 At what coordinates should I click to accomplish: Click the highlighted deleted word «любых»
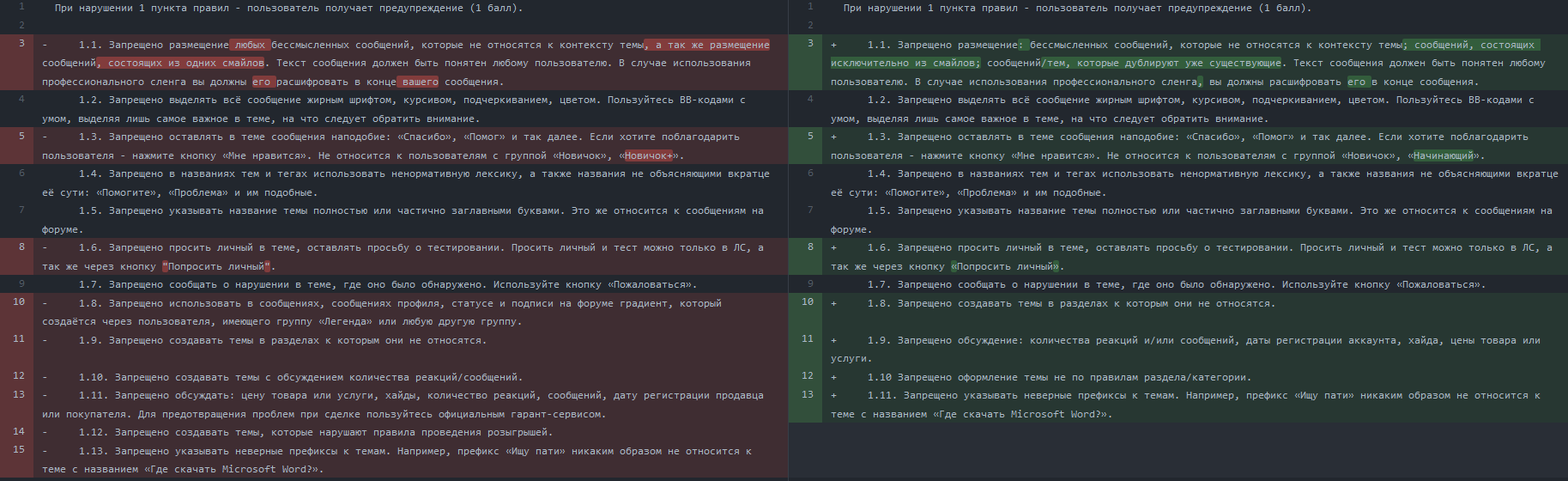point(250,45)
